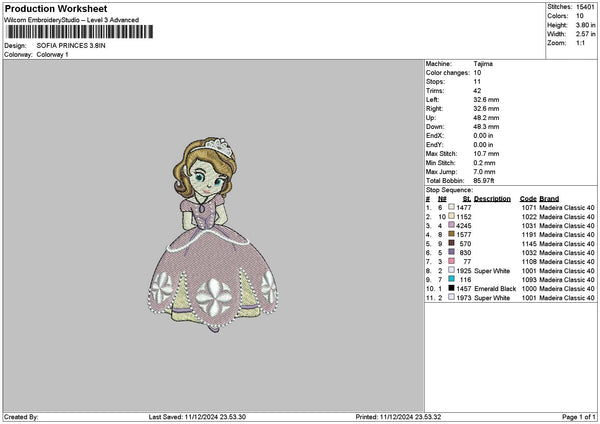Select the black swatch beside 1457 Emerald Black
600x424 pixels.
(x=452, y=288)
